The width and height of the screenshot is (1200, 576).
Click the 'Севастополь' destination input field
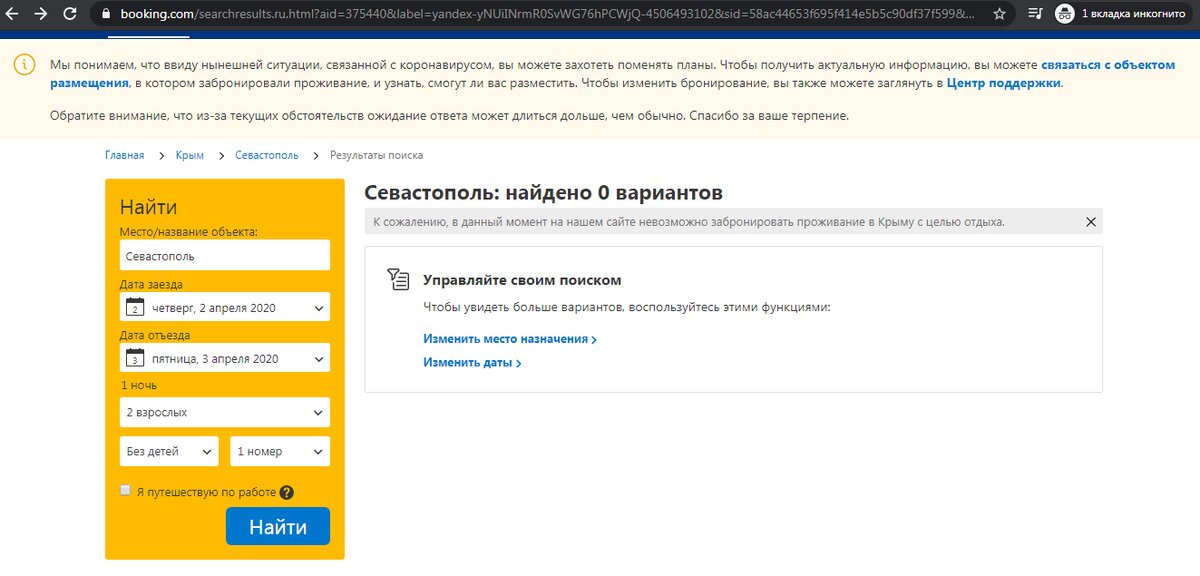(224, 255)
